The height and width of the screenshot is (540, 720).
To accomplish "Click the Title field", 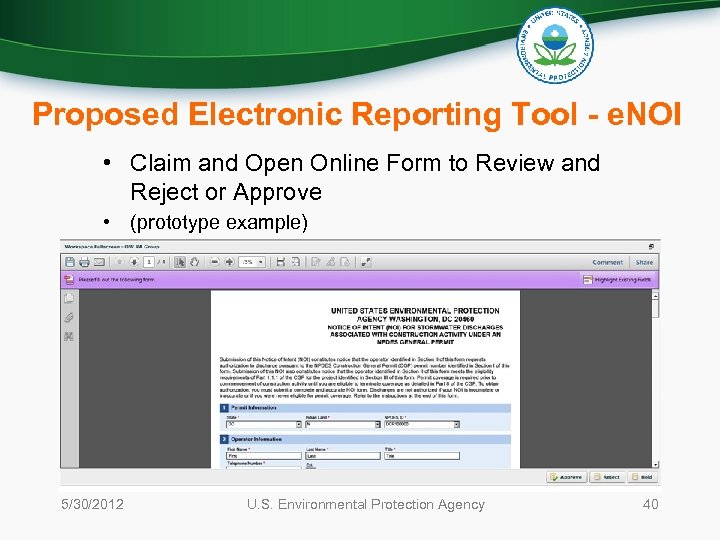I will 422,456.
